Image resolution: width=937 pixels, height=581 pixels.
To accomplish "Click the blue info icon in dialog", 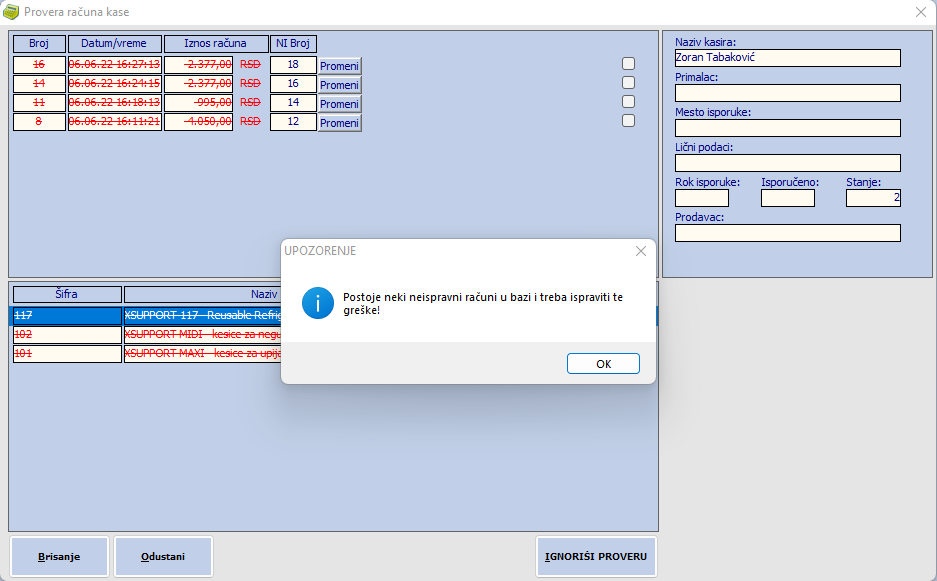I will coord(318,303).
